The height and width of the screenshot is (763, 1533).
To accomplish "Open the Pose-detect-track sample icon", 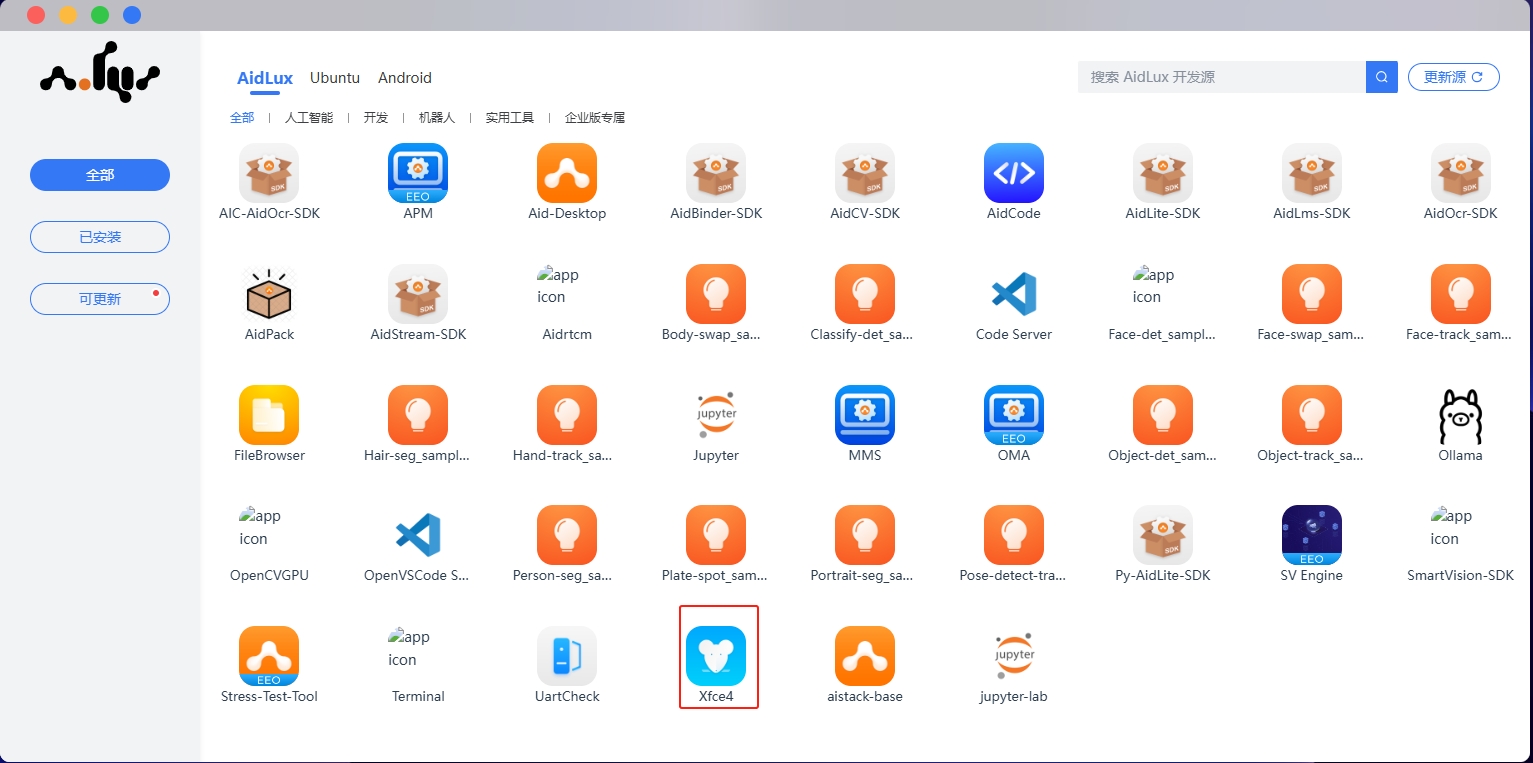I will [1014, 535].
